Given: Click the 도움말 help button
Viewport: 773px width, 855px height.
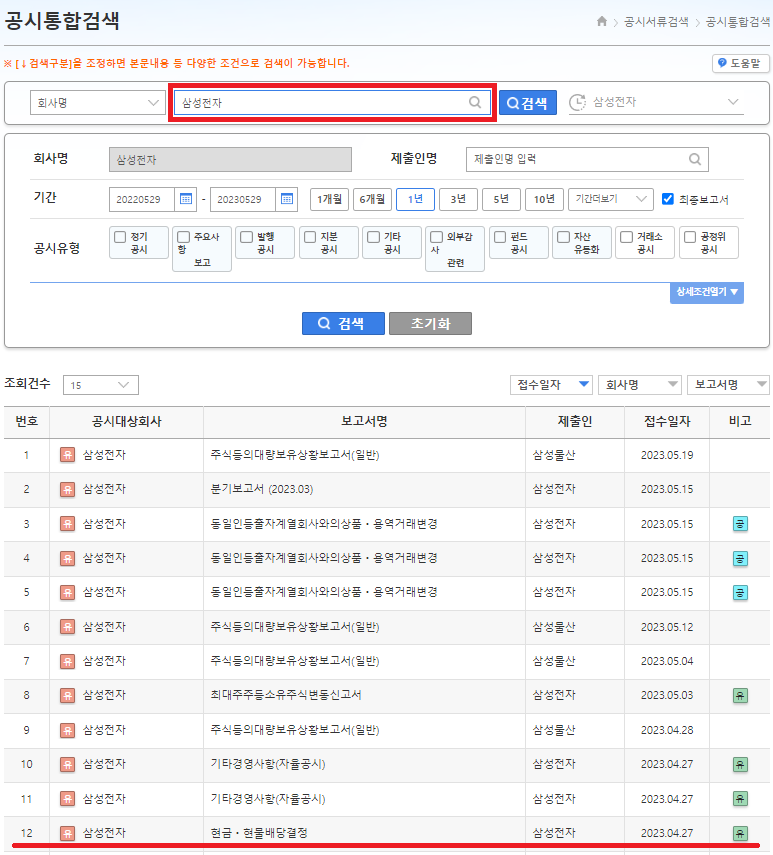Looking at the screenshot, I should point(740,63).
